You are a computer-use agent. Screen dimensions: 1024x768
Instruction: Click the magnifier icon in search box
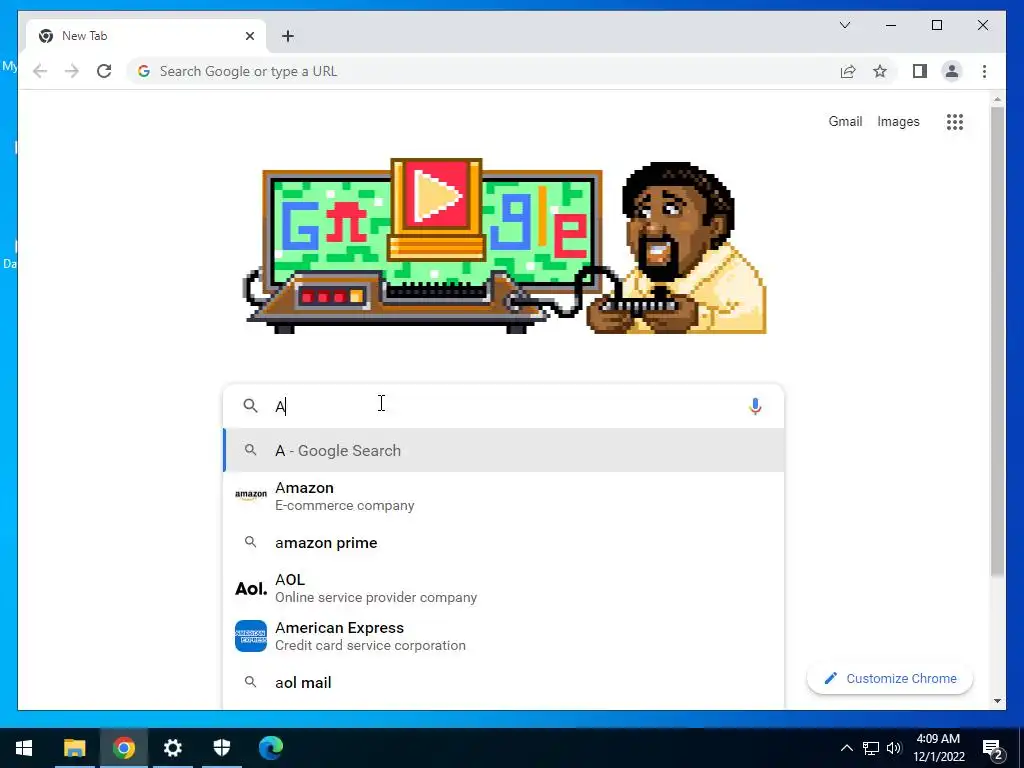pos(250,406)
